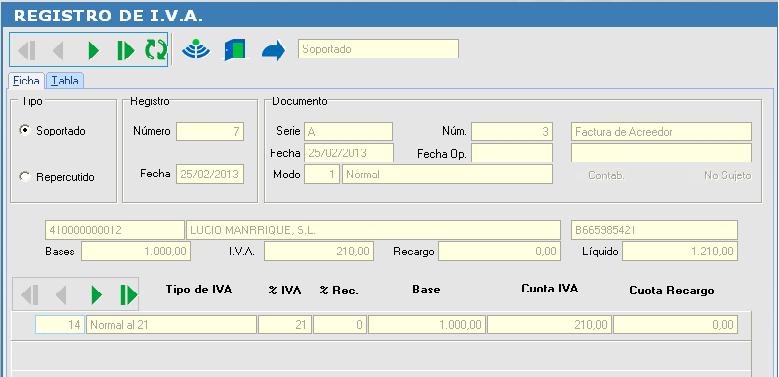This screenshot has height=377, width=779.
Task: Click empty field below Factura de Acreedor
Action: (x=661, y=153)
